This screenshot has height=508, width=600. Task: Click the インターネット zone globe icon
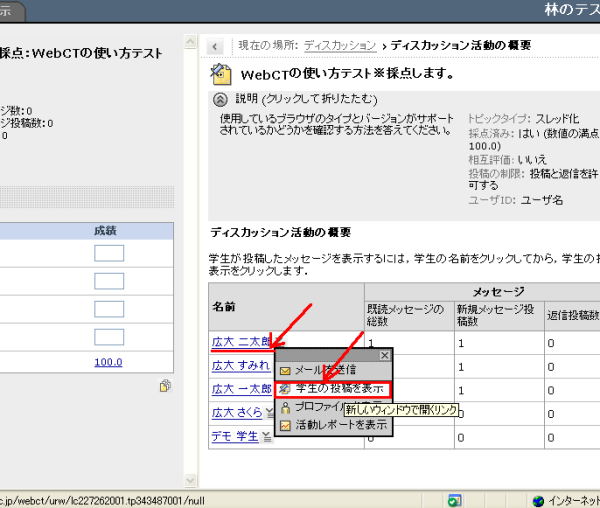click(538, 501)
